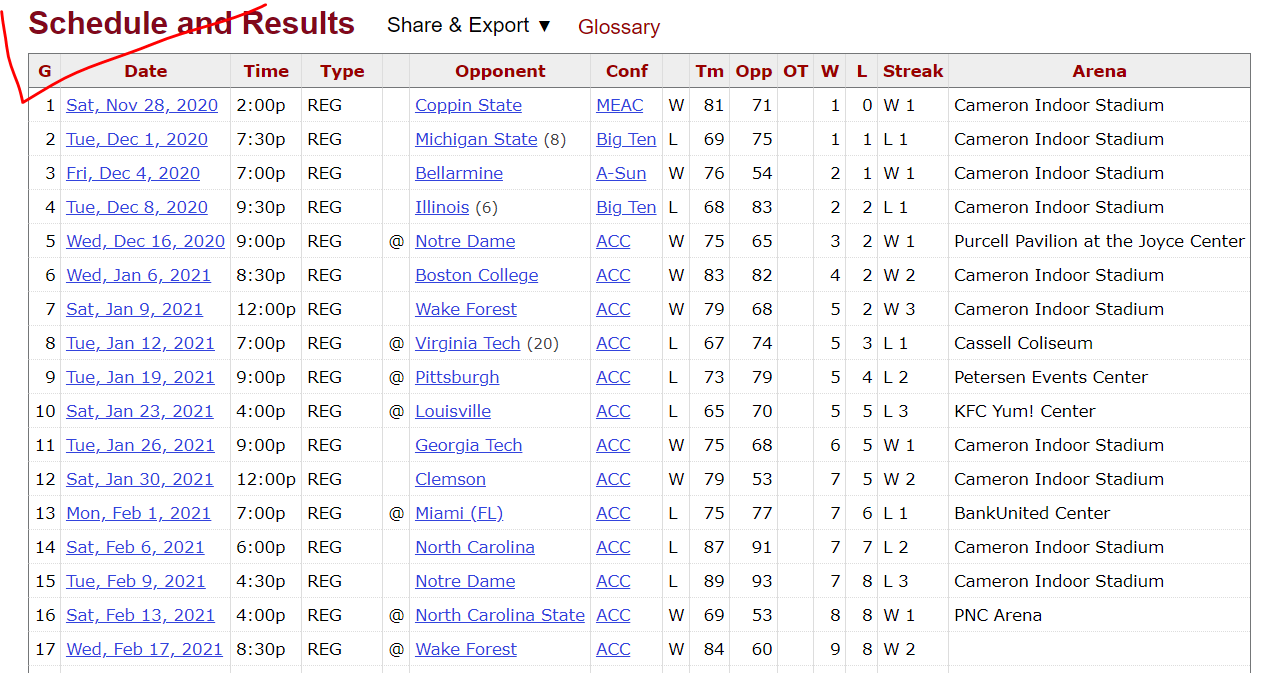The image size is (1265, 673).
Task: Open the Louisville opponent link
Action: click(x=453, y=411)
